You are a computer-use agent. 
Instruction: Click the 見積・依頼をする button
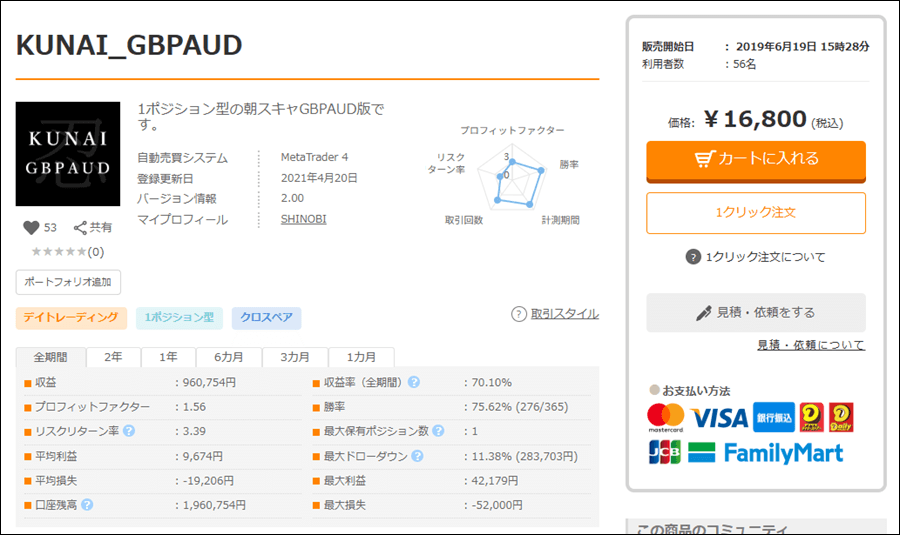[755, 313]
